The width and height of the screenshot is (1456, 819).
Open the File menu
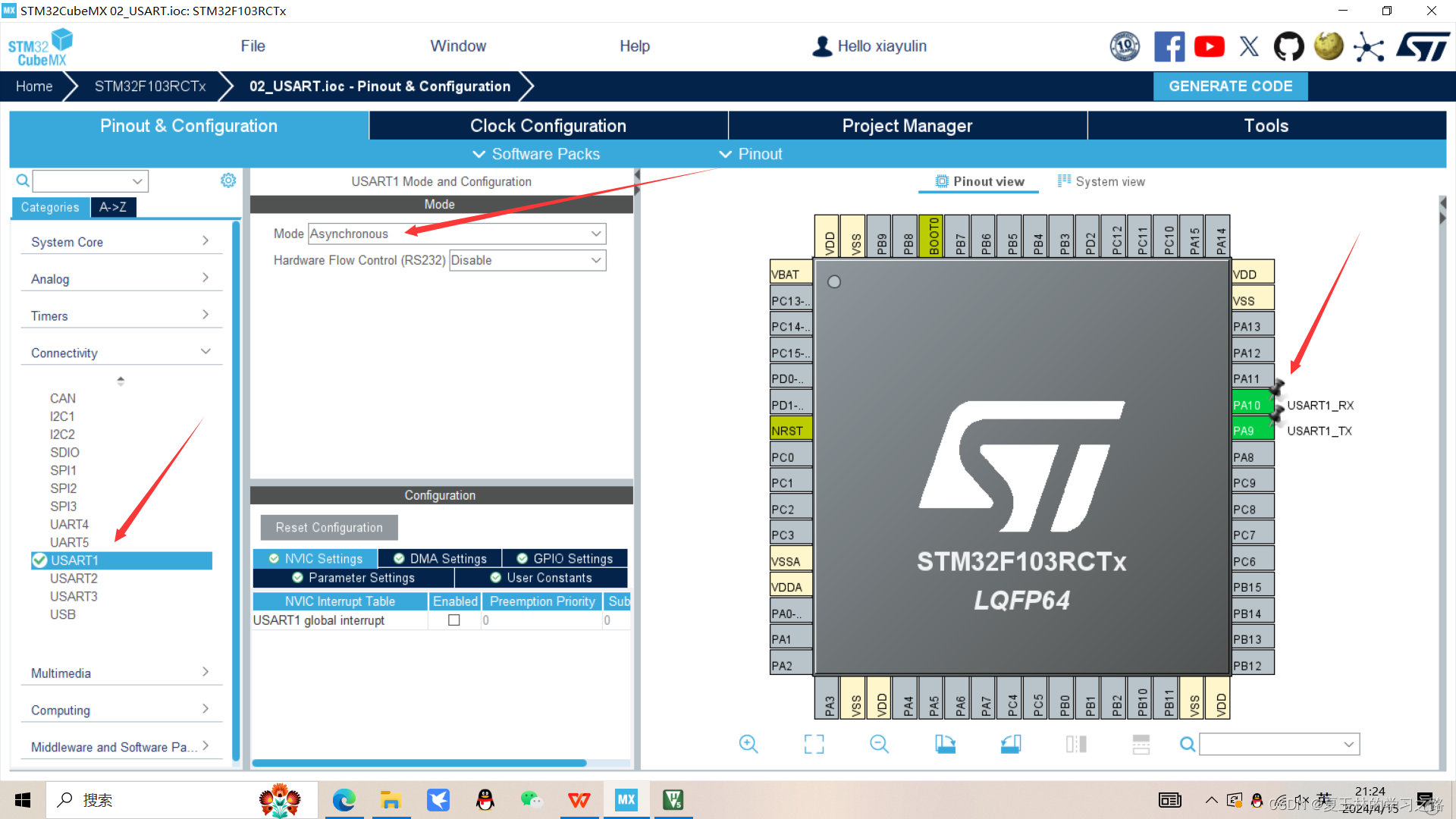tap(253, 46)
